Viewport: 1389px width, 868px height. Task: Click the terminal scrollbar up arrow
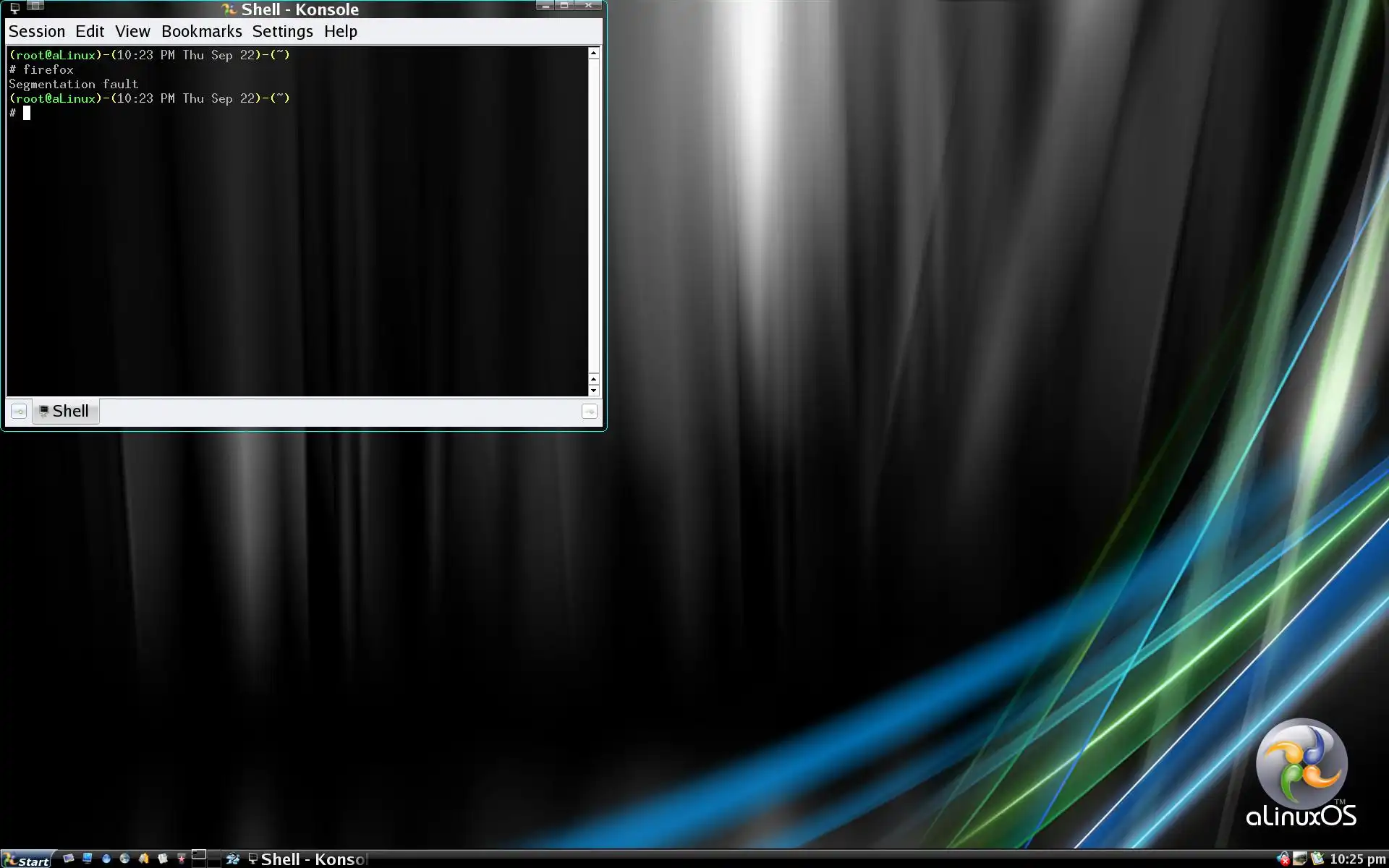[x=593, y=53]
